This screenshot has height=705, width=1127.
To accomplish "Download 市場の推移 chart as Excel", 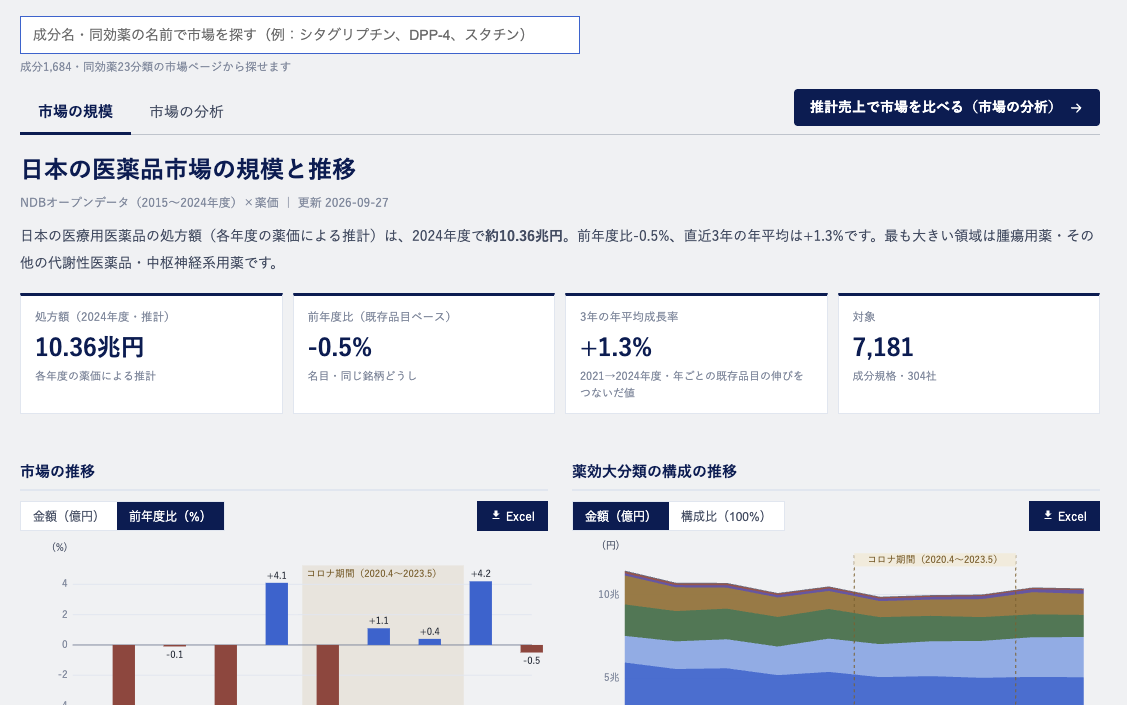I will pos(512,516).
